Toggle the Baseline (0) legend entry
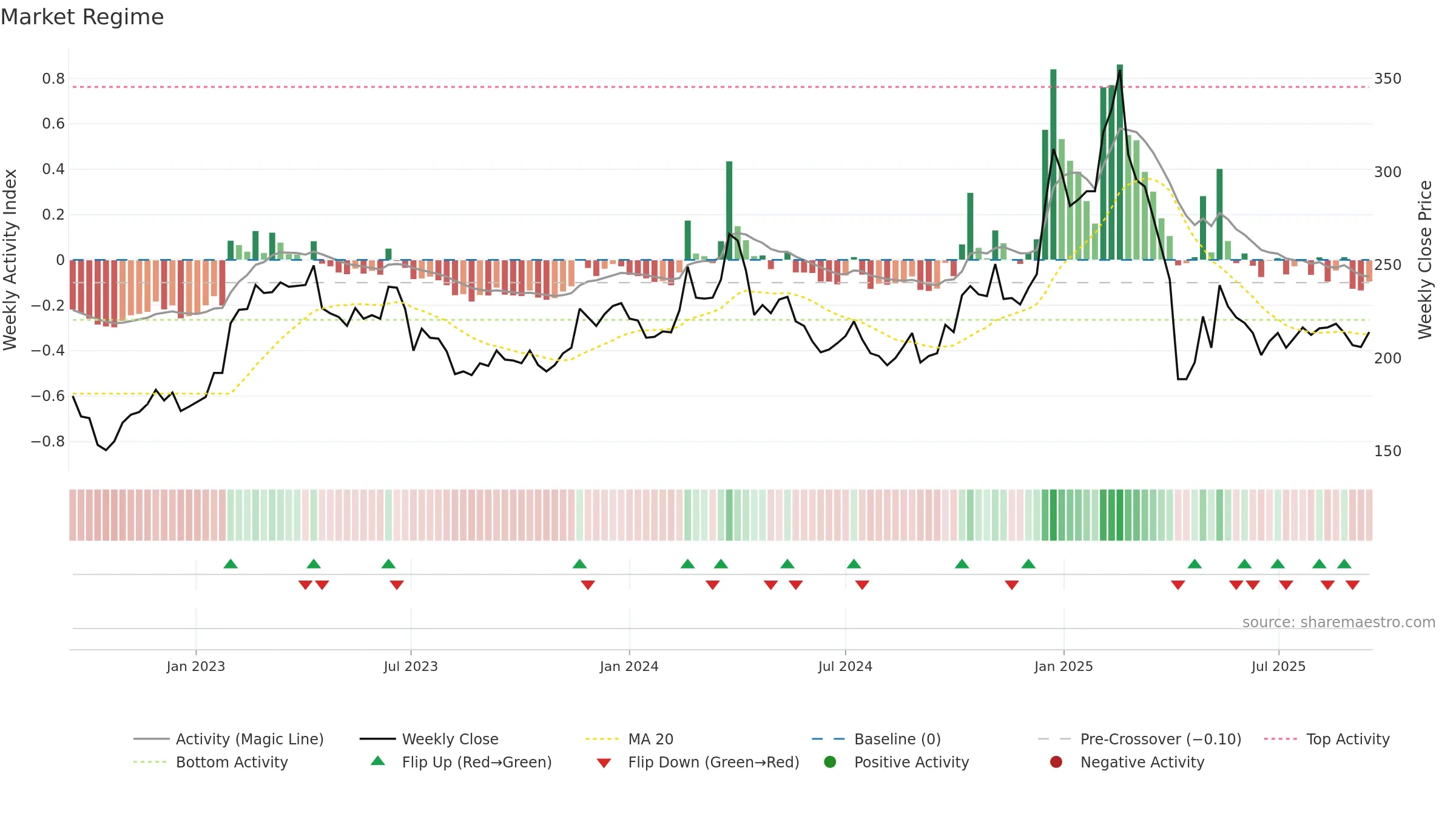This screenshot has width=1456, height=819. (x=876, y=739)
